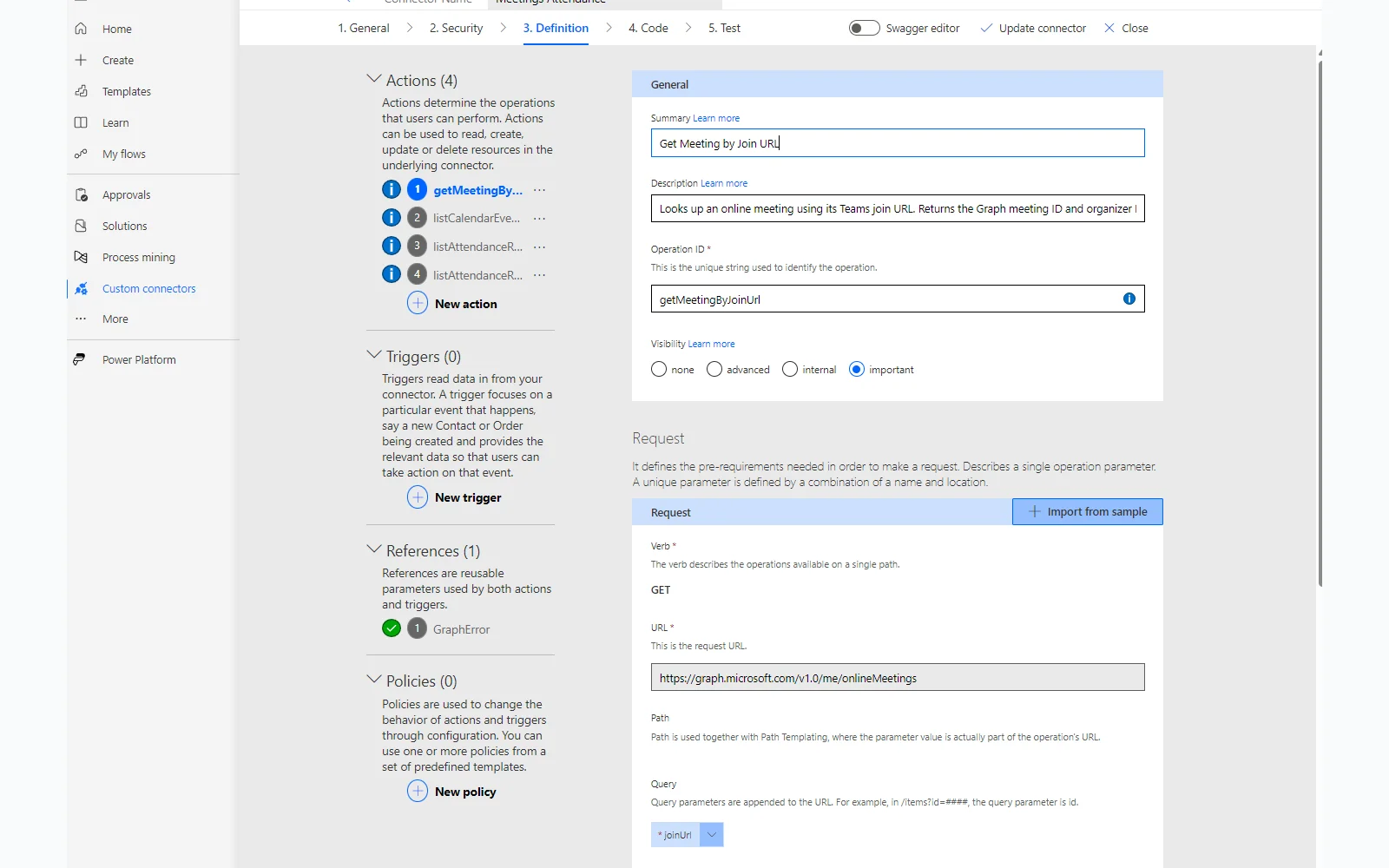This screenshot has width=1389, height=868.
Task: Click info icon beside action number 4
Action: (x=392, y=274)
